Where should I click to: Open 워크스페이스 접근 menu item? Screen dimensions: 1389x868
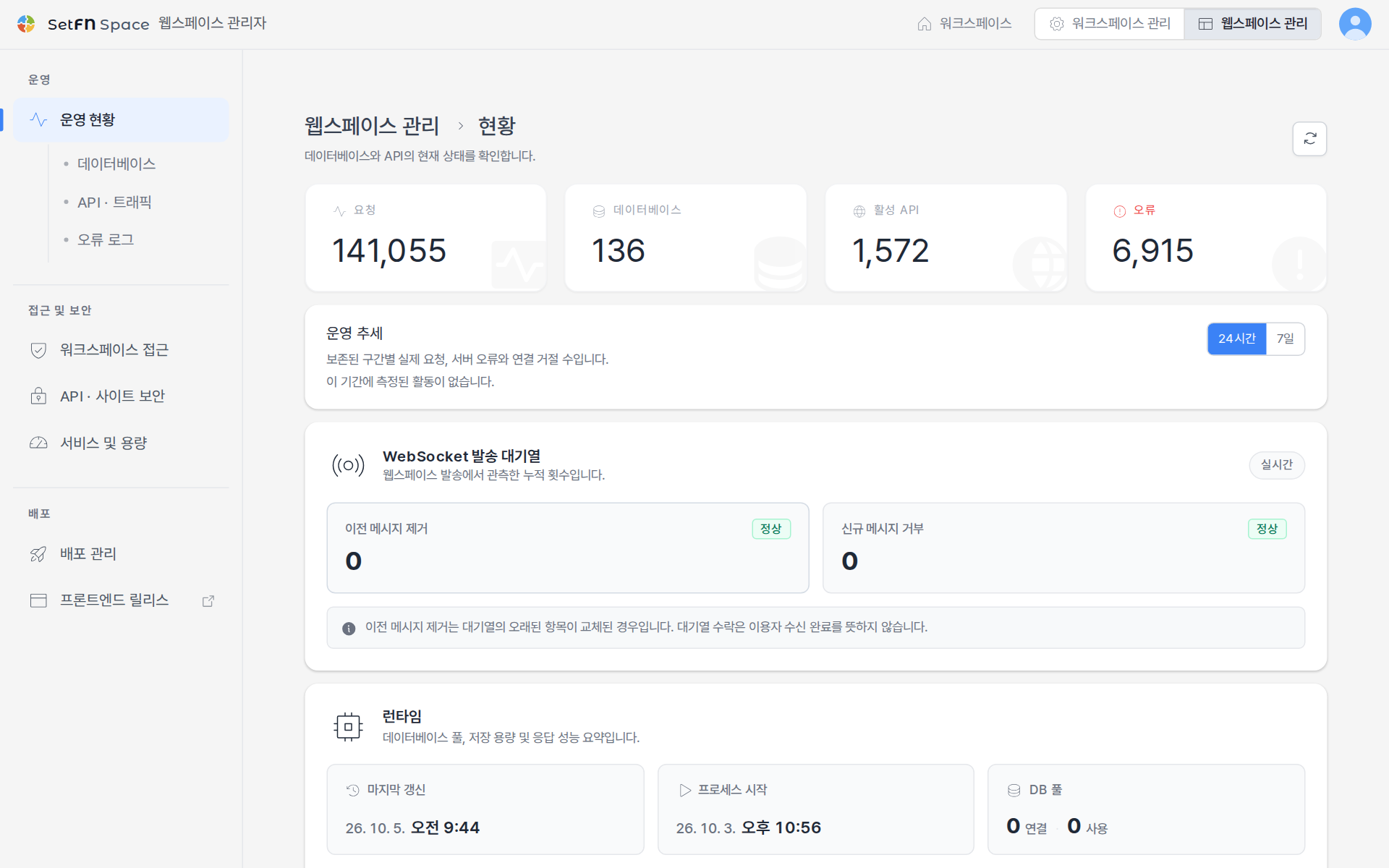[121, 350]
